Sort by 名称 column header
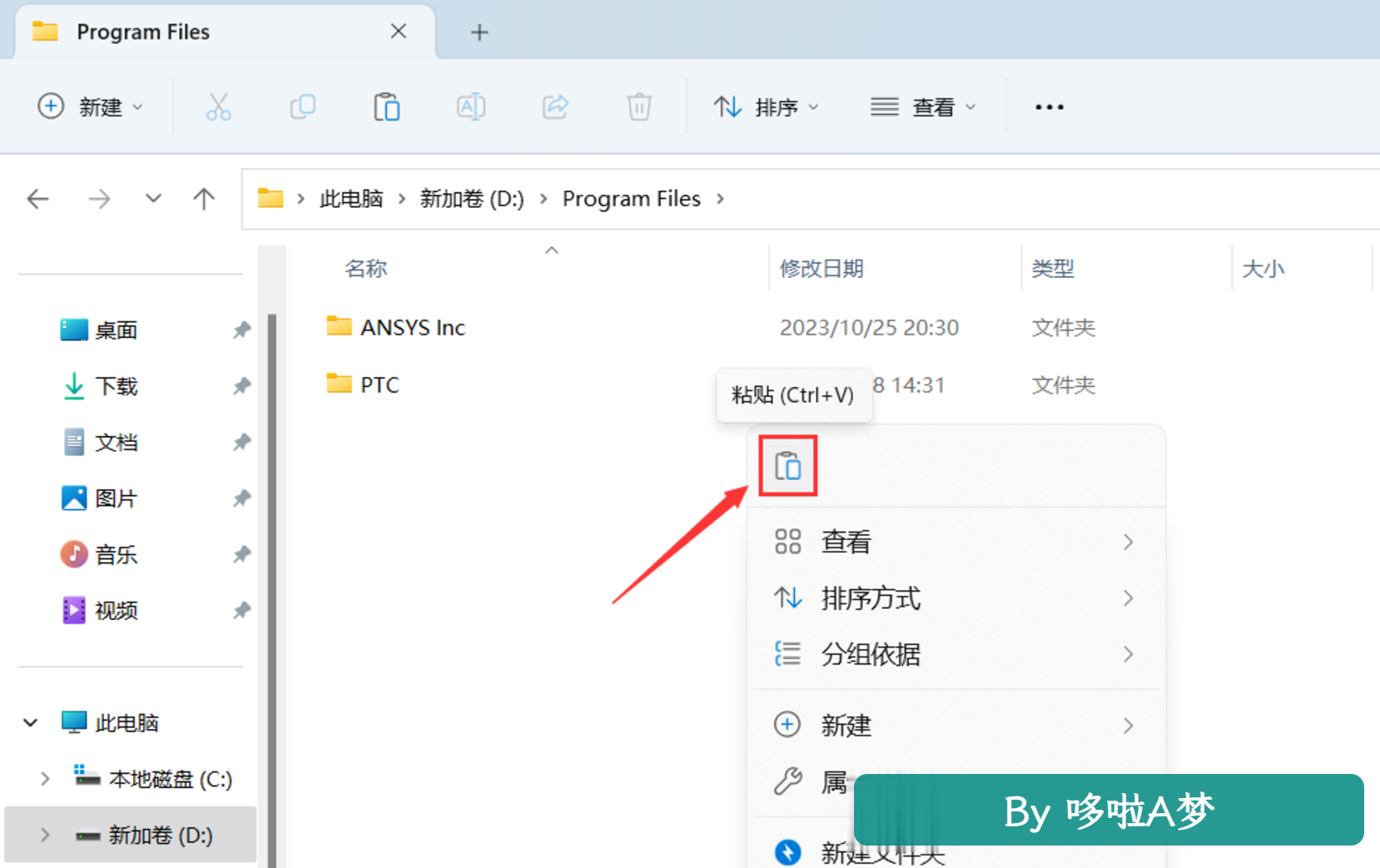The image size is (1380, 868). tap(366, 269)
